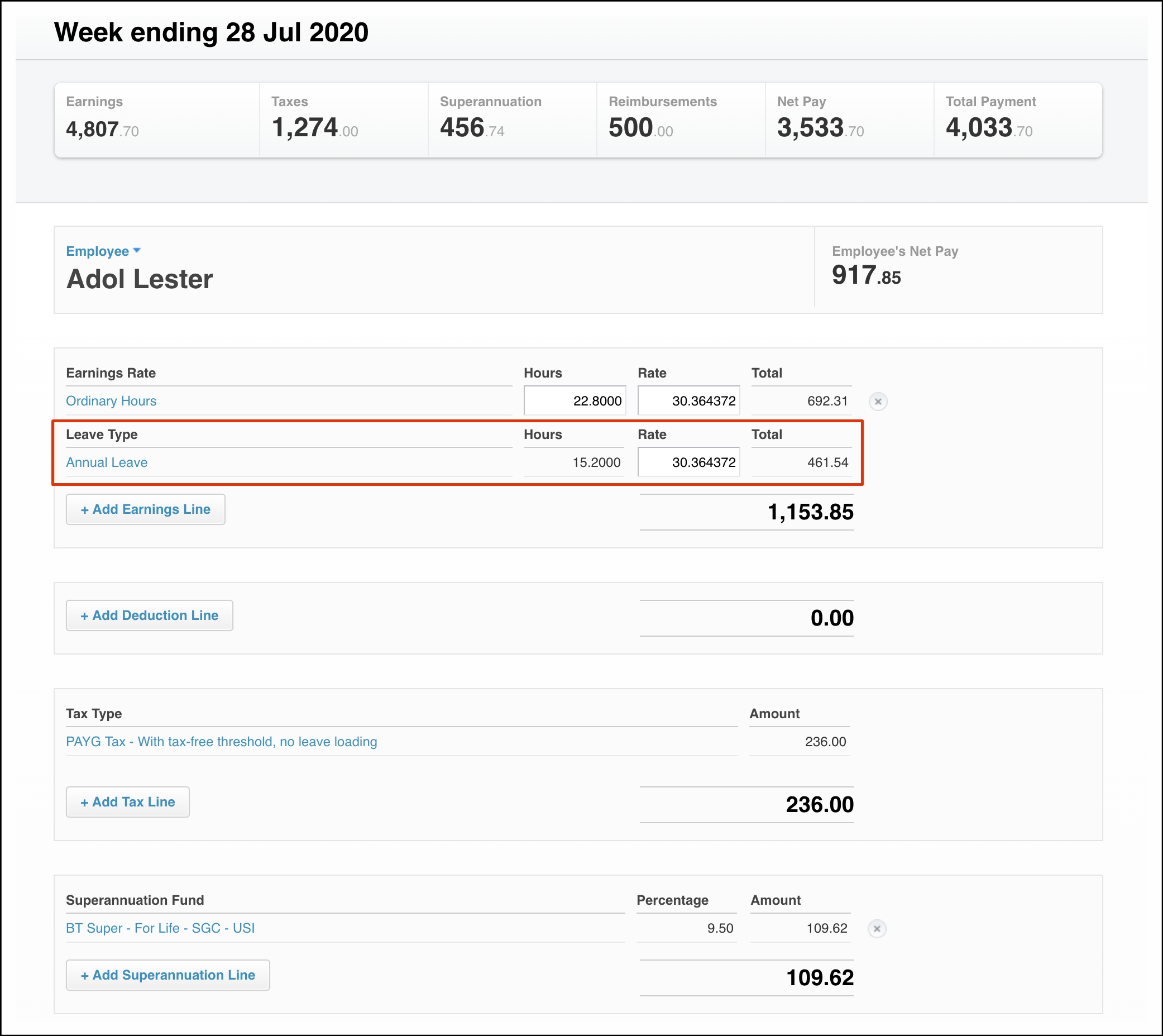Image resolution: width=1163 pixels, height=1036 pixels.
Task: Open the PAYG Tax type link
Action: coord(221,742)
